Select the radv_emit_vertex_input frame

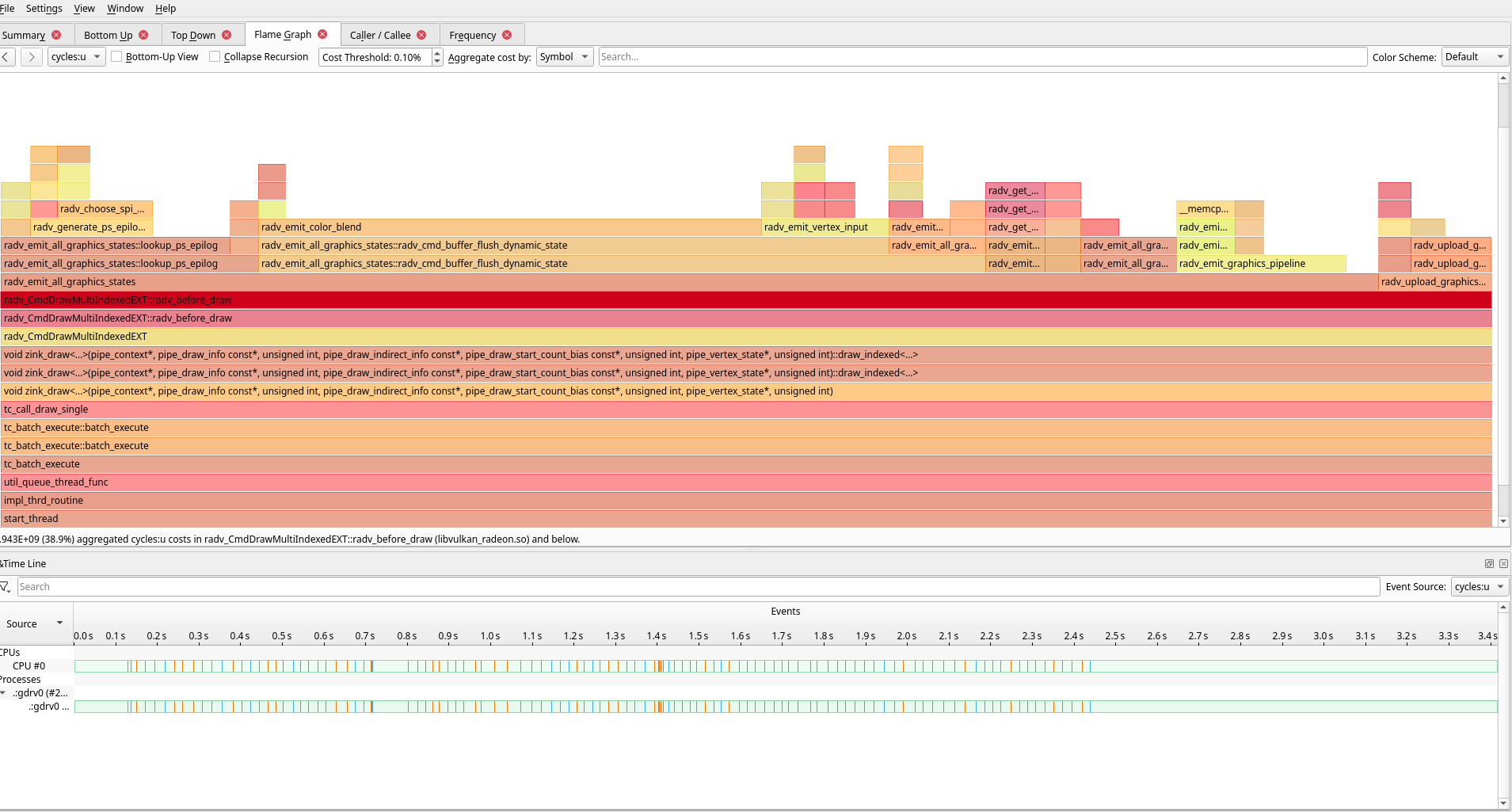(824, 227)
